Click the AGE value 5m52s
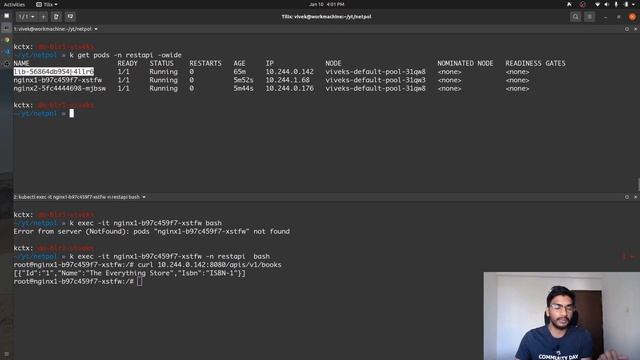 (x=243, y=80)
